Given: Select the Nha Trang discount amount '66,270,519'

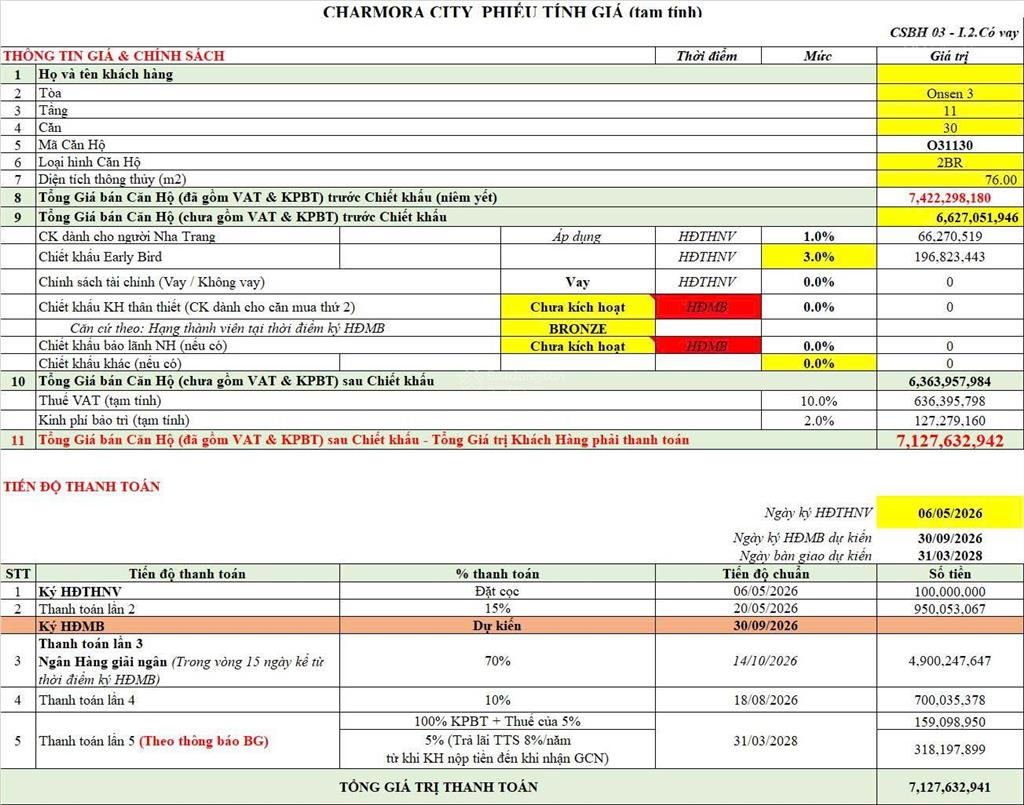Looking at the screenshot, I should tap(950, 236).
